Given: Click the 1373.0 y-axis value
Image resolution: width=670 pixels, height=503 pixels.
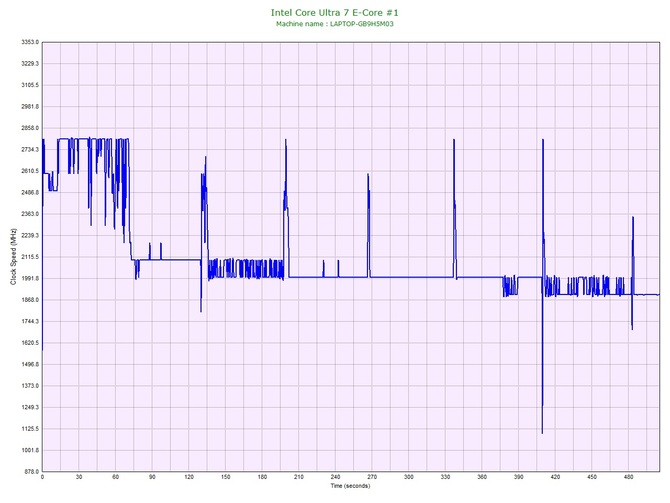Looking at the screenshot, I should [x=30, y=386].
